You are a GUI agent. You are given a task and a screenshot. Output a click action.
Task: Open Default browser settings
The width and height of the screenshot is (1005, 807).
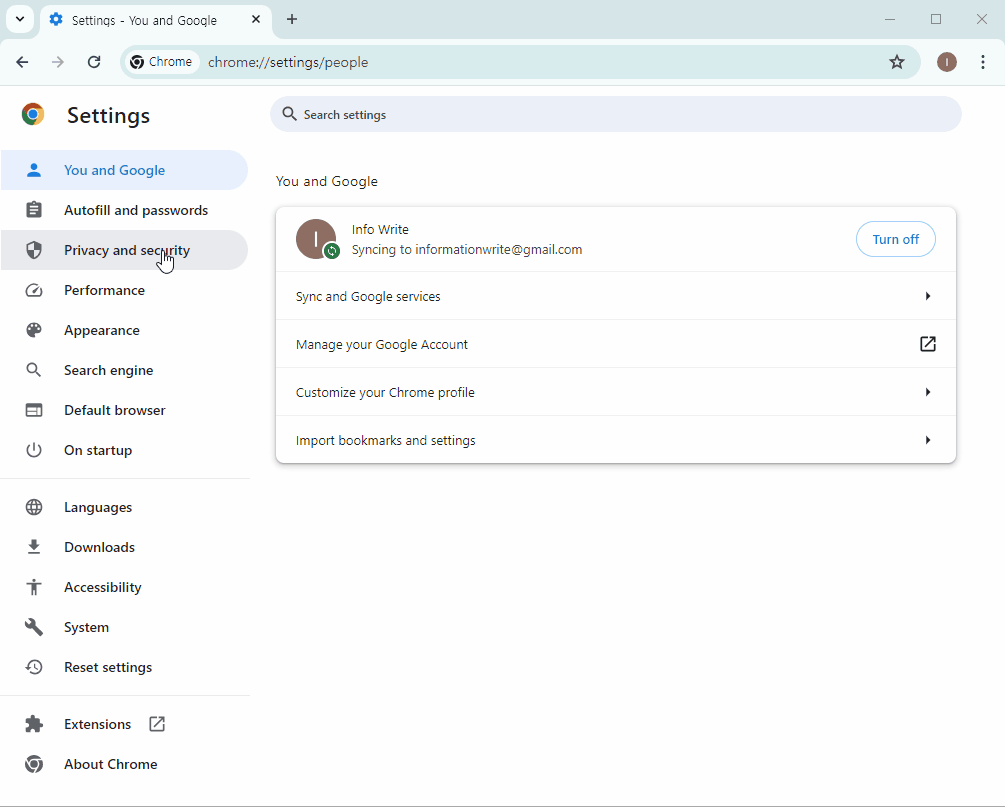pyautogui.click(x=124, y=410)
